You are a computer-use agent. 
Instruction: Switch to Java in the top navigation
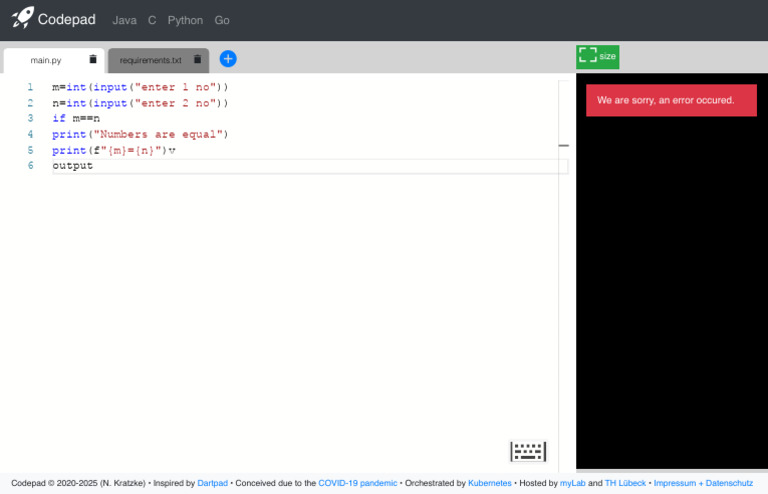124,21
